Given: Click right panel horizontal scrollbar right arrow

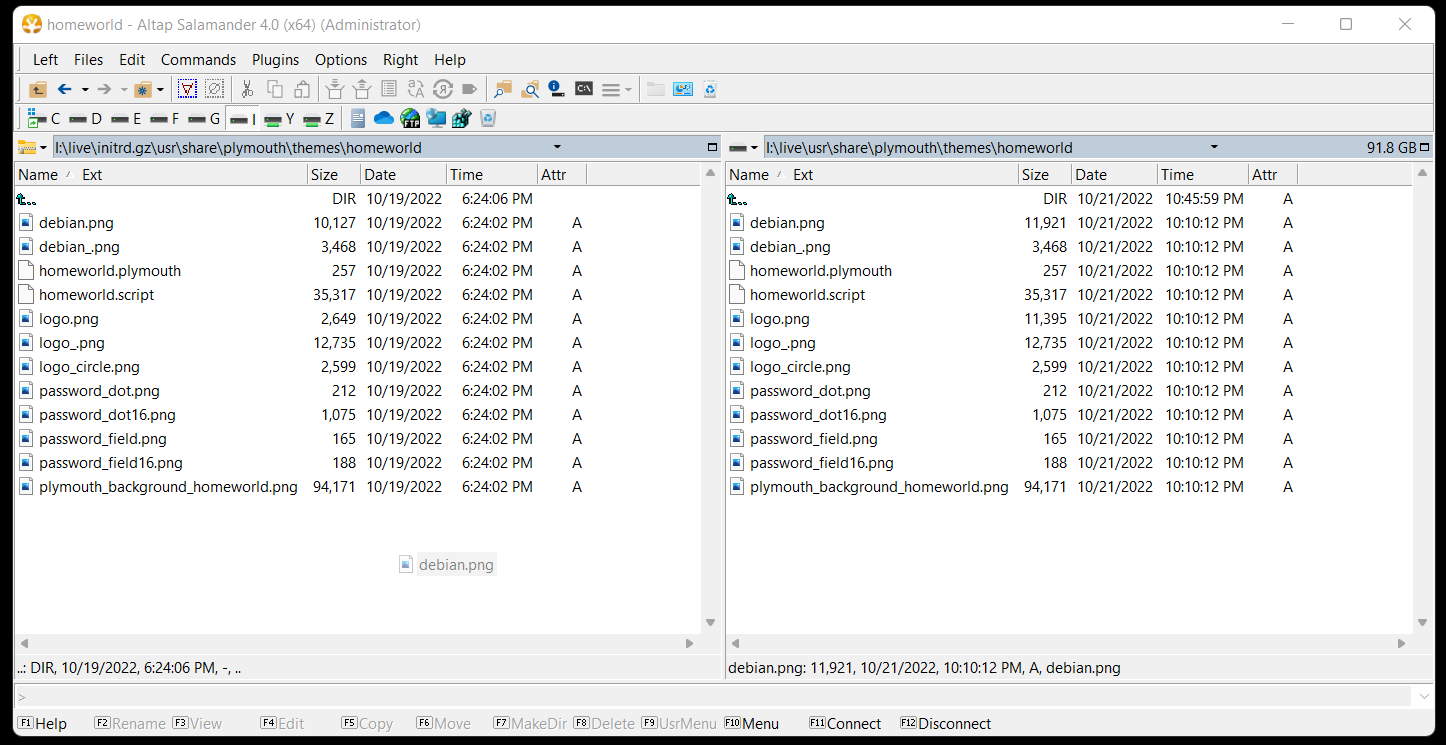Looking at the screenshot, I should (x=1400, y=643).
